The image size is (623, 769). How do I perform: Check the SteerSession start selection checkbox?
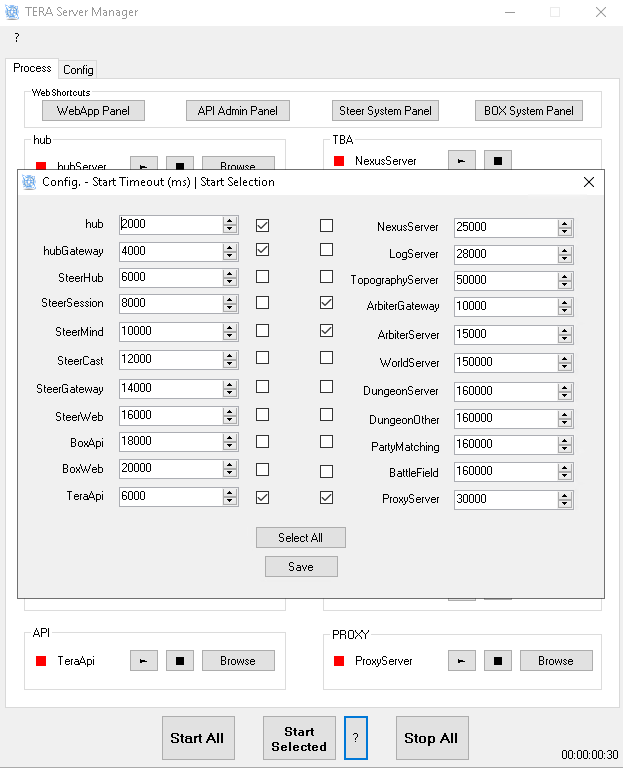(262, 303)
